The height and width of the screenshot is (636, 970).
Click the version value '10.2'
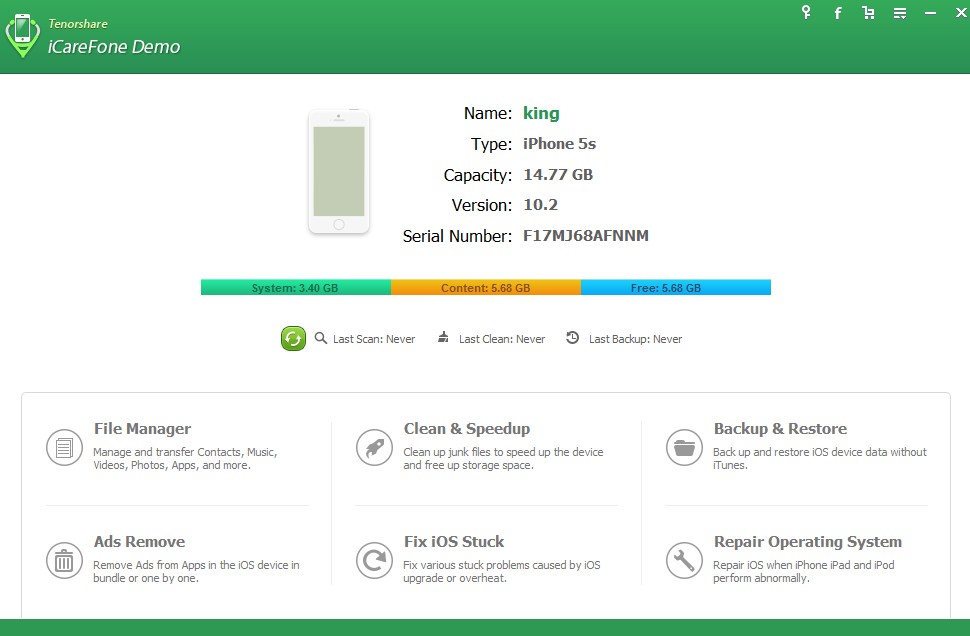[x=541, y=205]
